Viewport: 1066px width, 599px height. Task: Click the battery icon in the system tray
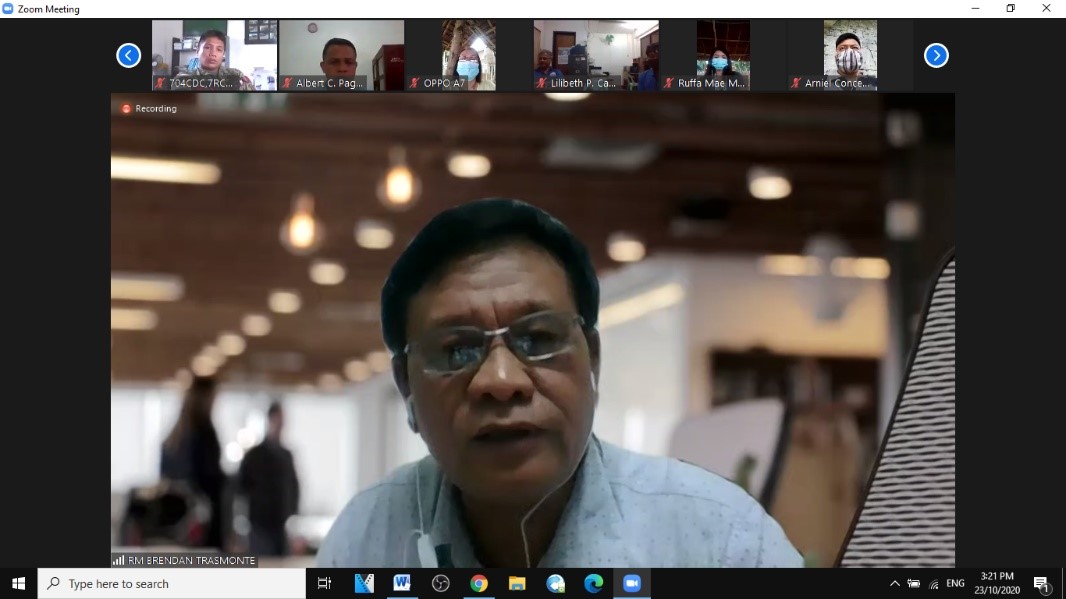pos(914,583)
